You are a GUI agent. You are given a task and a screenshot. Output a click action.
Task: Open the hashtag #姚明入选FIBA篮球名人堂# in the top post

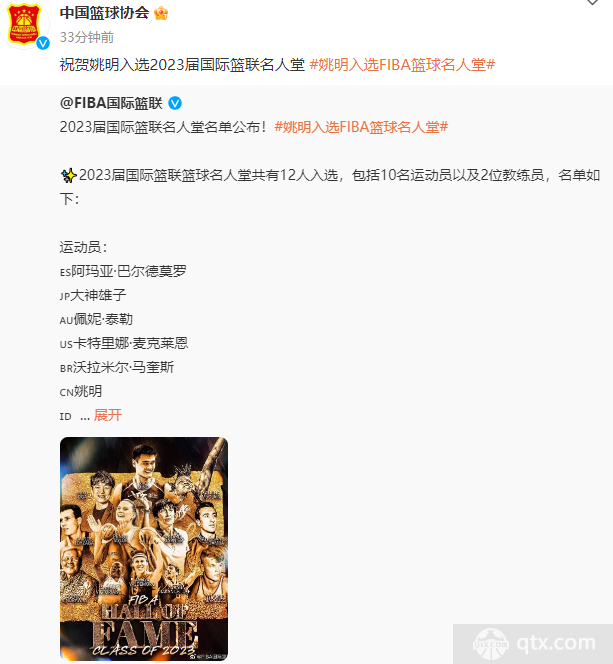[x=402, y=65]
